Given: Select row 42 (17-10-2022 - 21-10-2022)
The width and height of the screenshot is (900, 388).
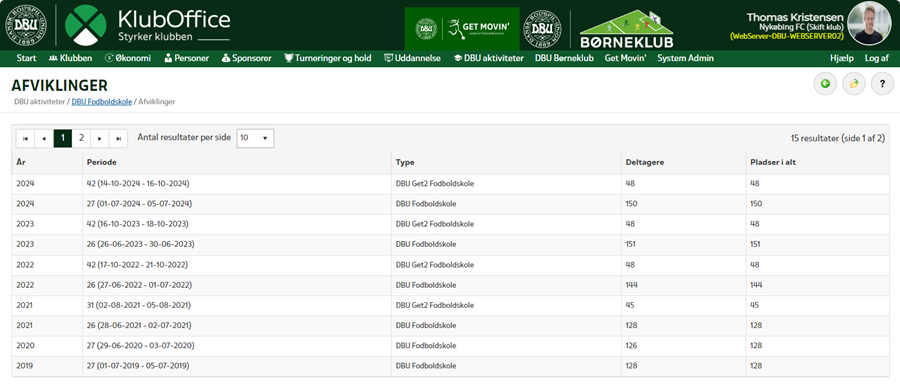Looking at the screenshot, I should click(x=450, y=265).
